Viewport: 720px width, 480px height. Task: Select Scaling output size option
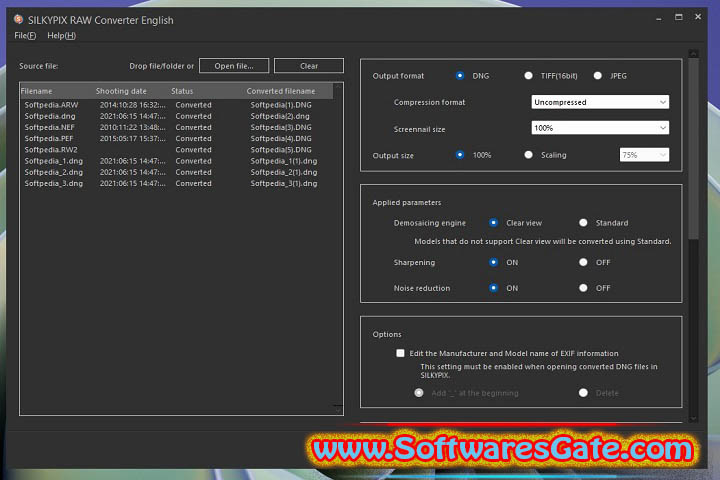coord(529,155)
